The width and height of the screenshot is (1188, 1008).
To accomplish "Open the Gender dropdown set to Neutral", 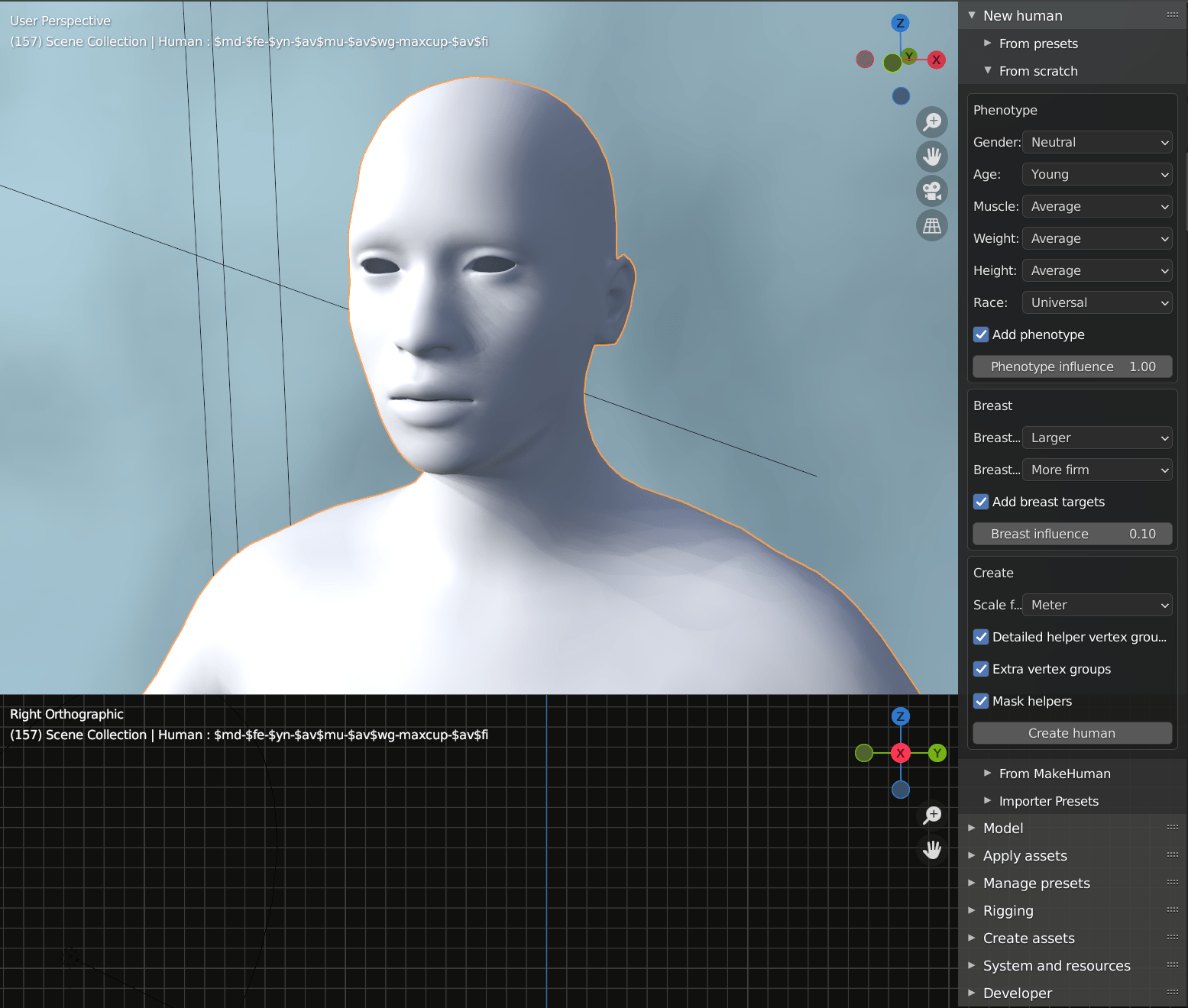I will [x=1096, y=142].
